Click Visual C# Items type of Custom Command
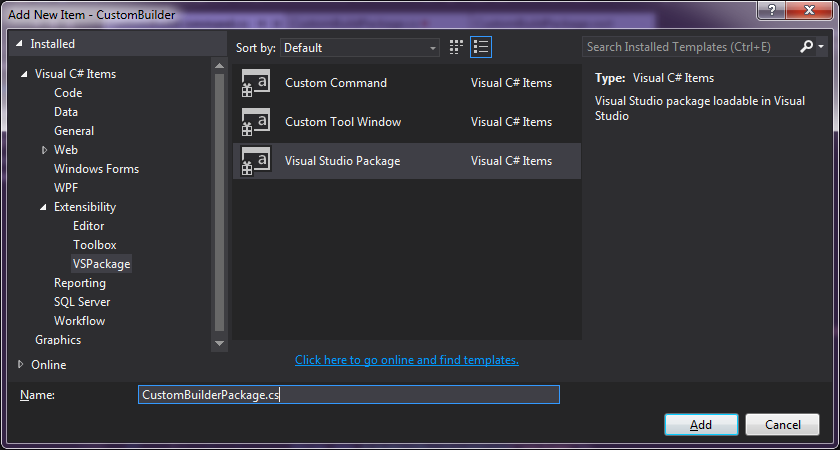This screenshot has width=840, height=450. [511, 83]
